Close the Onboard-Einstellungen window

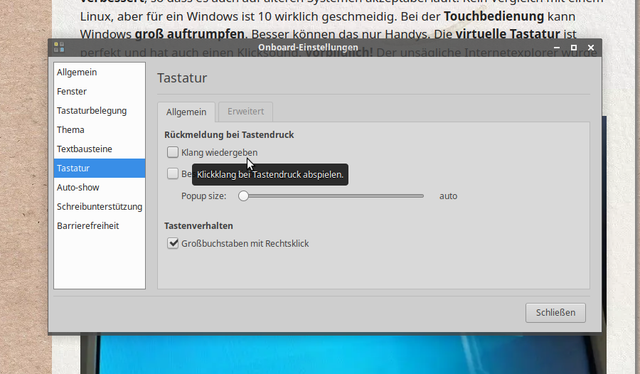pos(591,48)
